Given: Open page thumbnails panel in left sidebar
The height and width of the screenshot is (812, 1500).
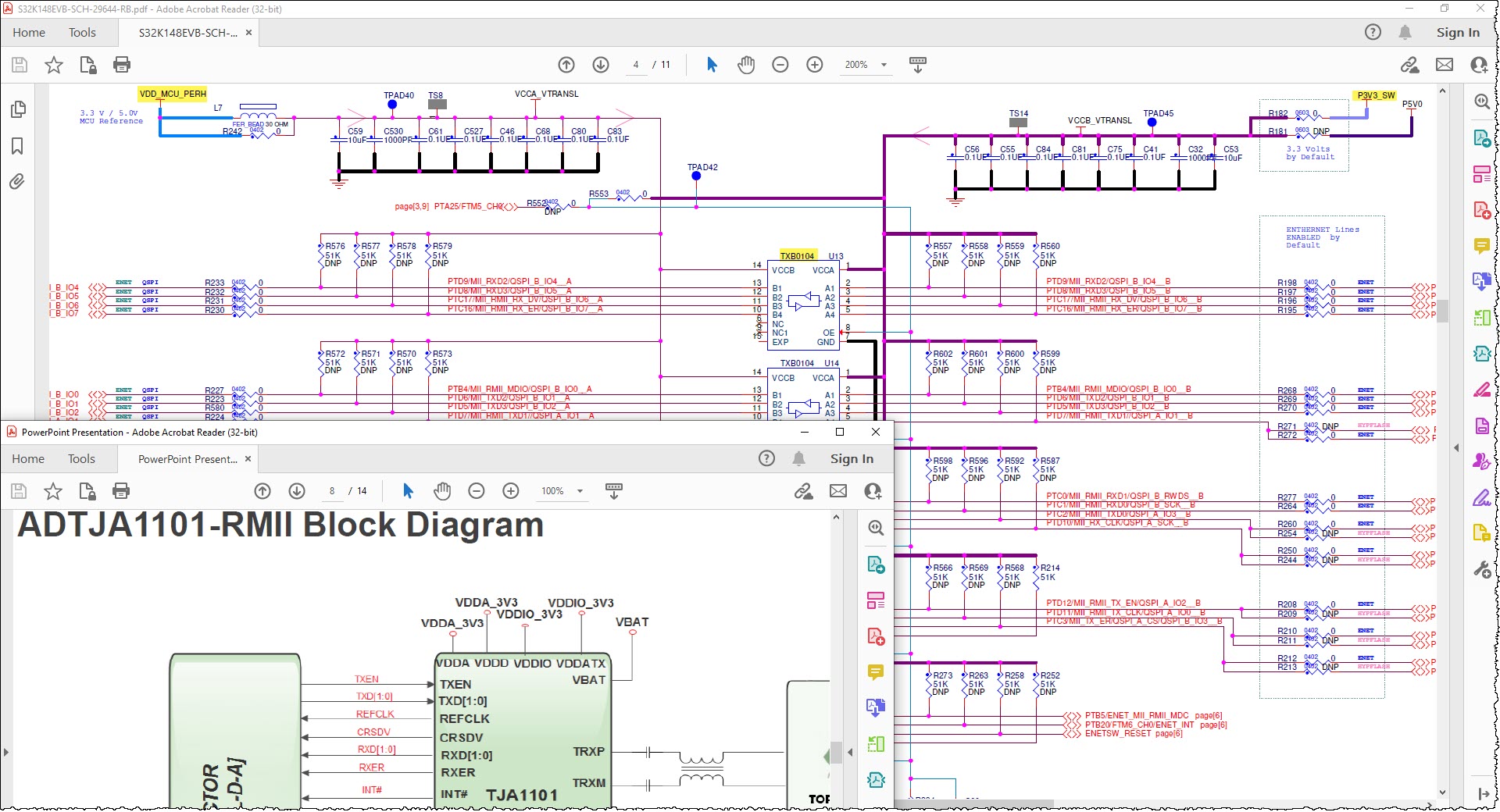Looking at the screenshot, I should click(x=17, y=109).
